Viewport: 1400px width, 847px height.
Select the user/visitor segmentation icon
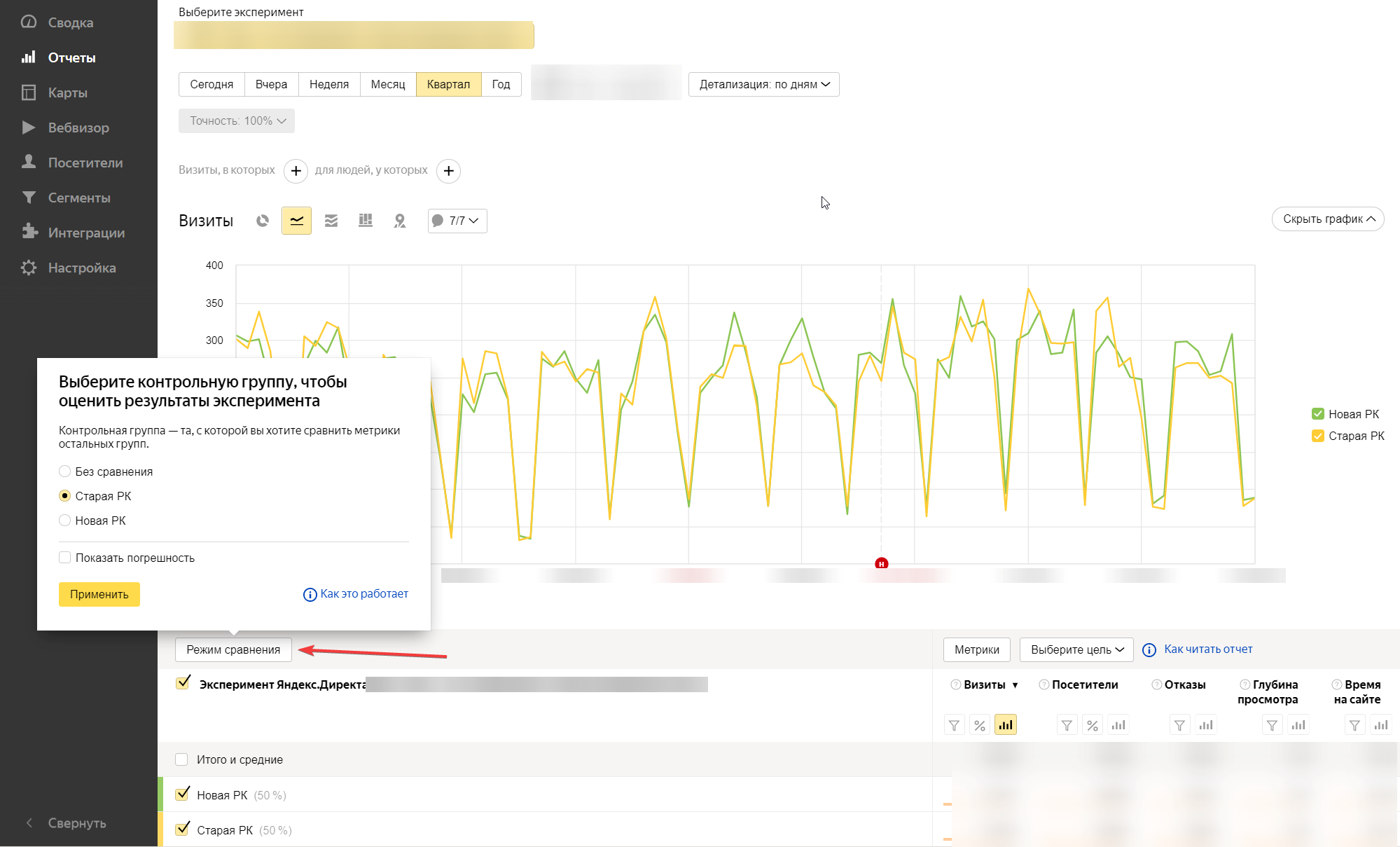coord(398,220)
